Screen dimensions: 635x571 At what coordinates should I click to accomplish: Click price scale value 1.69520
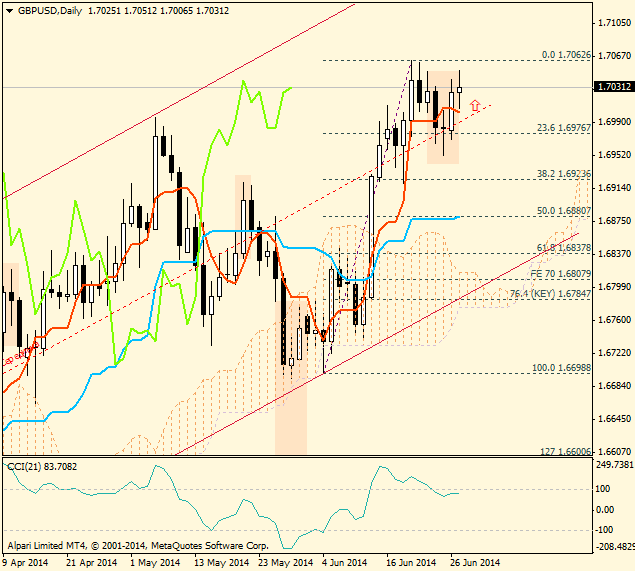tap(614, 155)
